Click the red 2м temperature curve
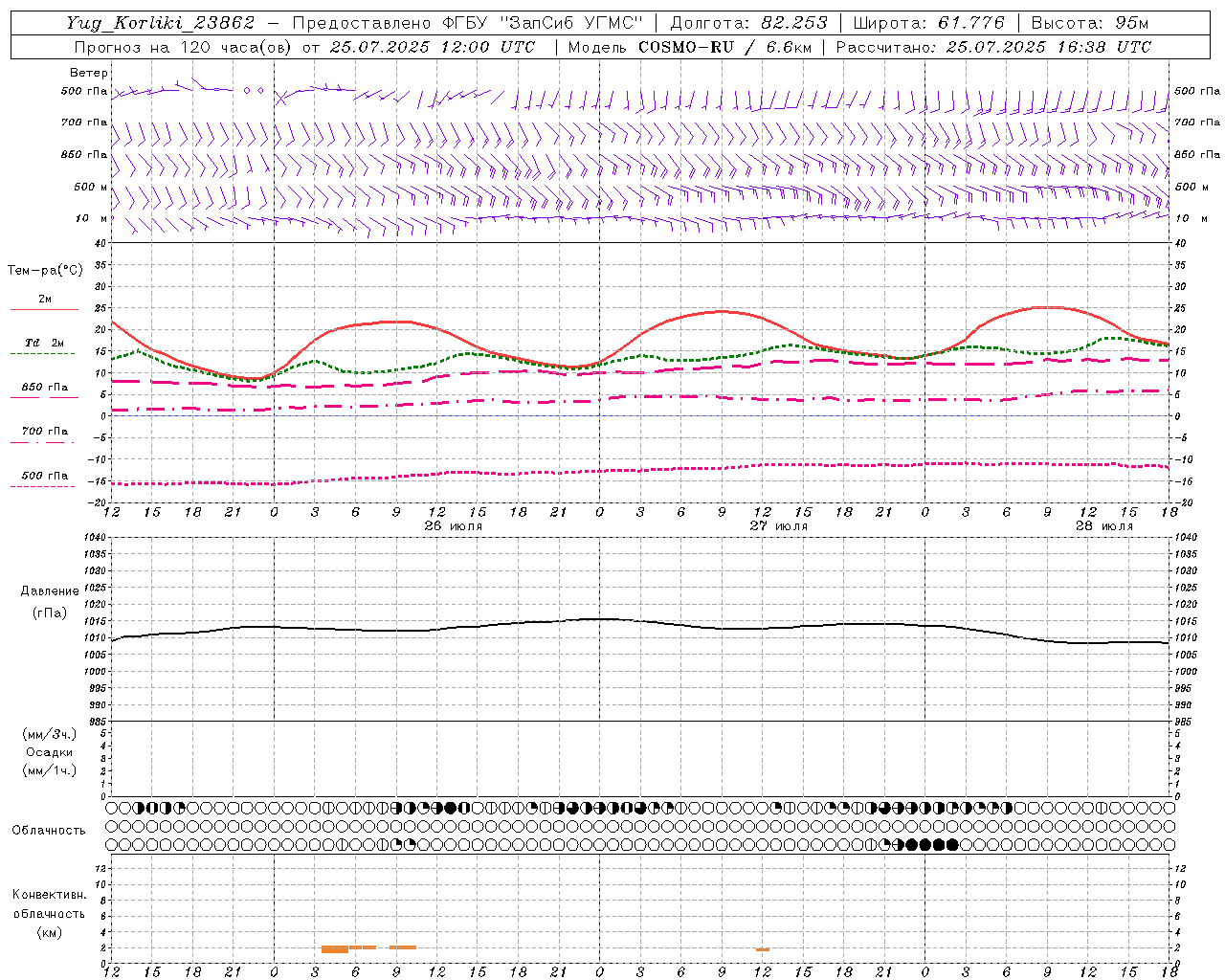 tap(721, 311)
